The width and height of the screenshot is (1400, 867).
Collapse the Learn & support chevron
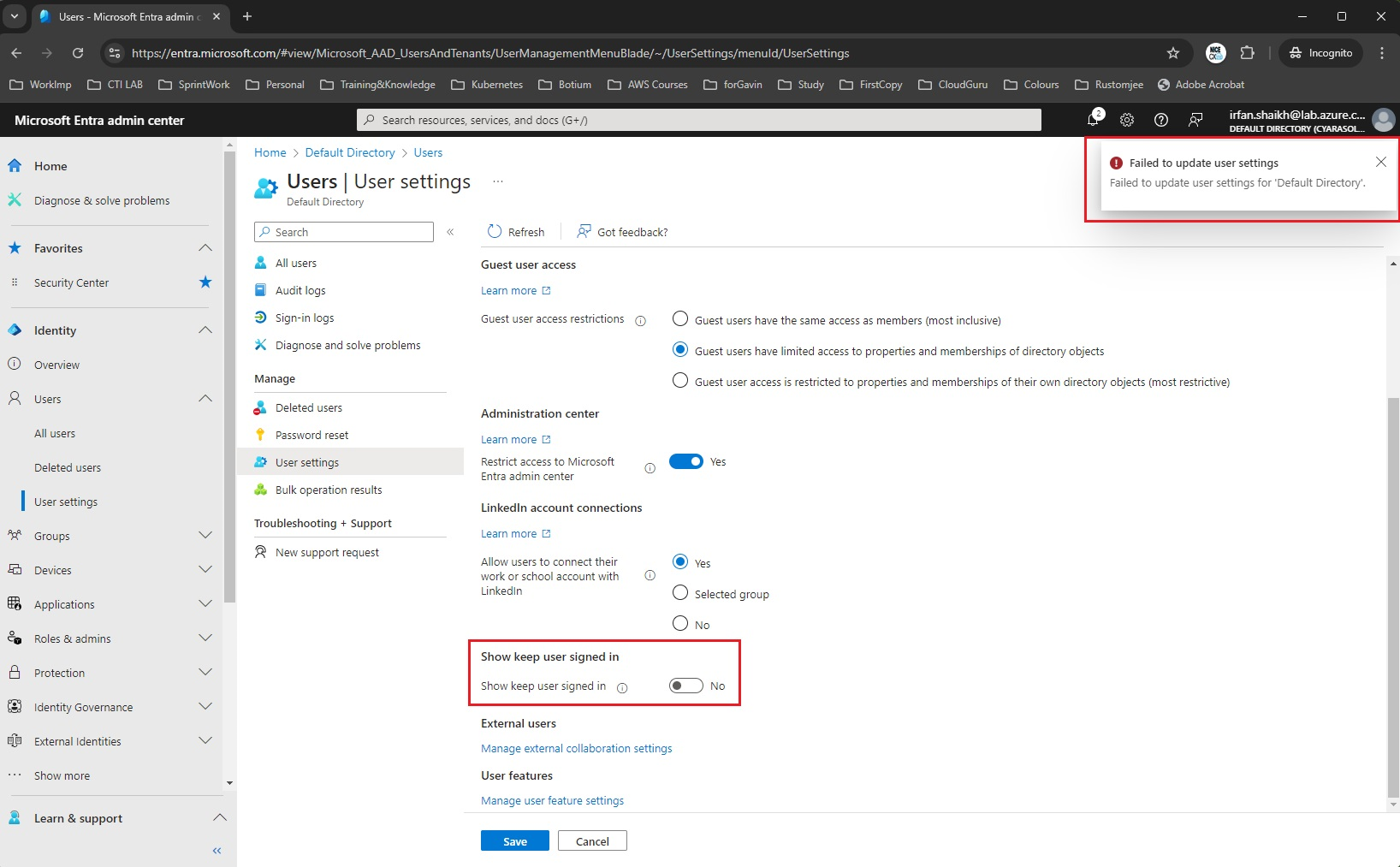coord(220,818)
